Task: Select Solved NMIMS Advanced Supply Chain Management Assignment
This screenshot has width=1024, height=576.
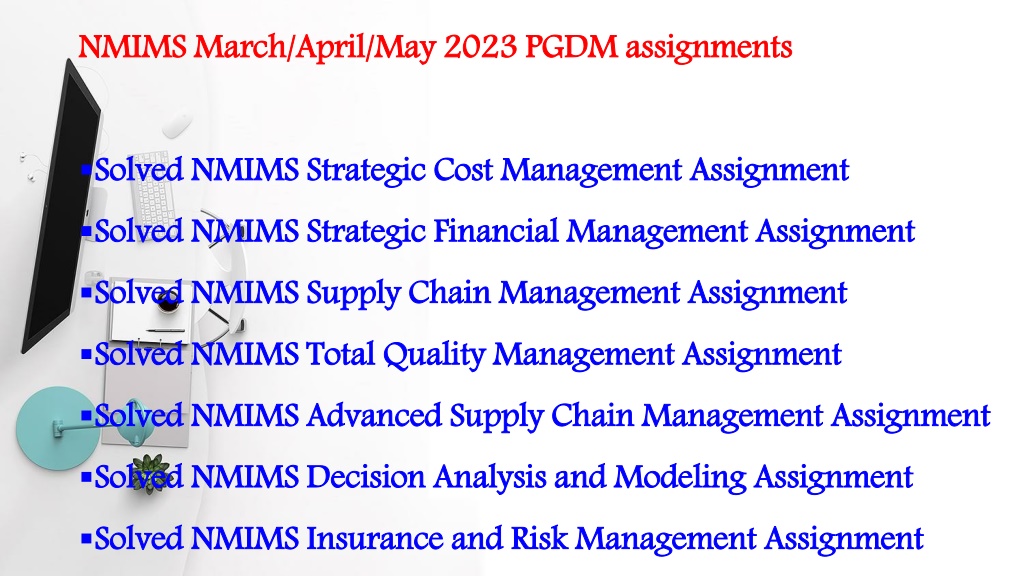Action: [x=543, y=416]
